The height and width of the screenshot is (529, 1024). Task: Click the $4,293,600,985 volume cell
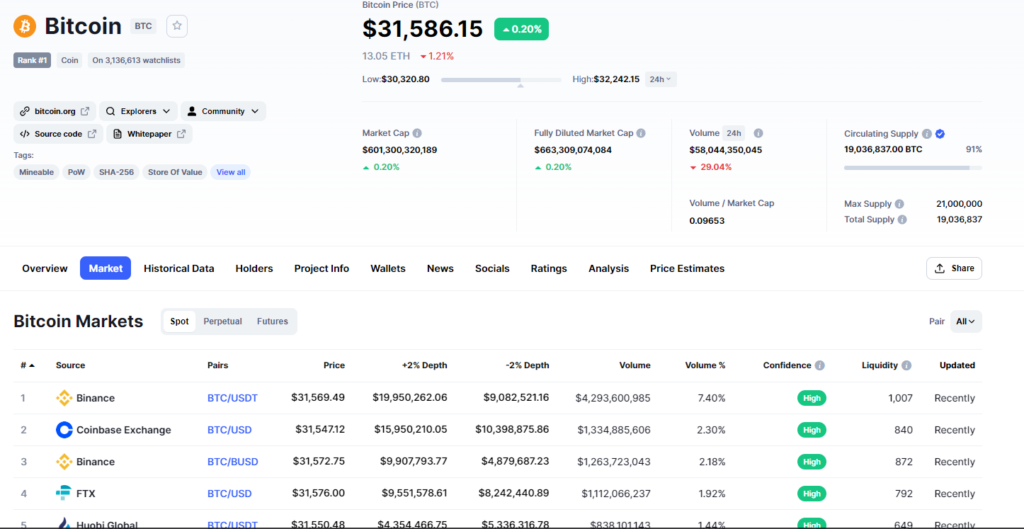click(613, 398)
